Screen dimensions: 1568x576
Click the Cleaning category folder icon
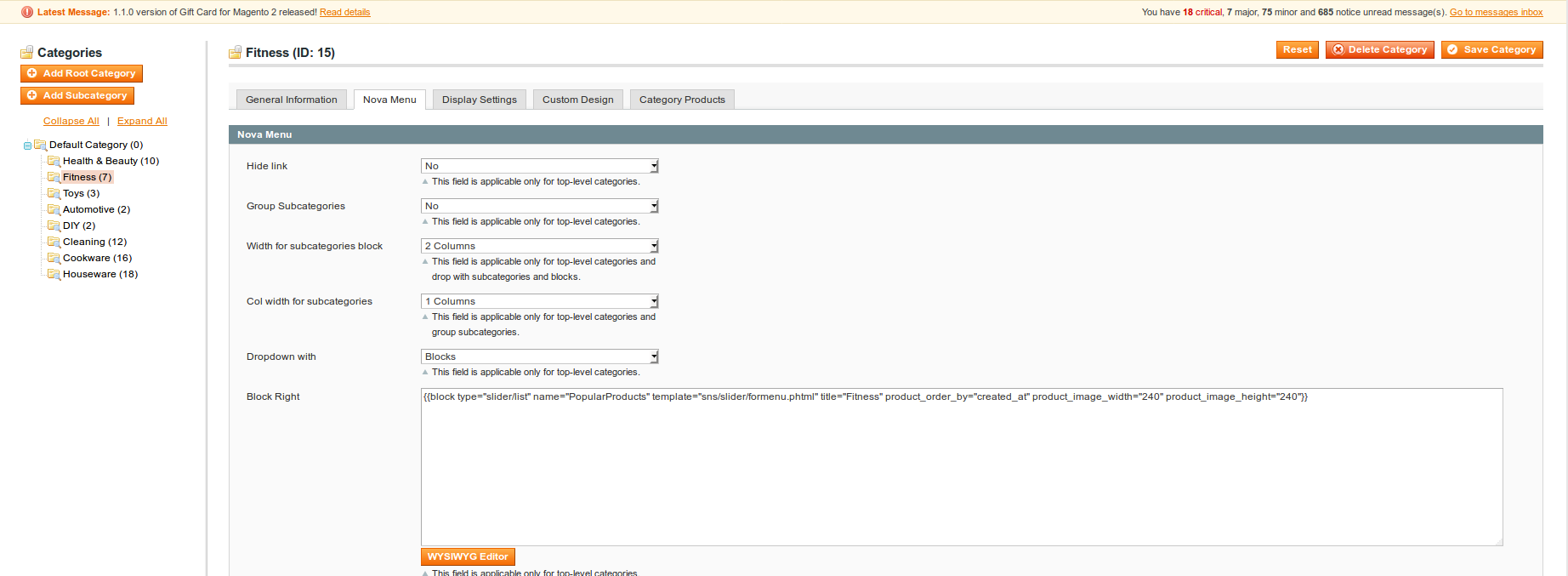click(54, 242)
